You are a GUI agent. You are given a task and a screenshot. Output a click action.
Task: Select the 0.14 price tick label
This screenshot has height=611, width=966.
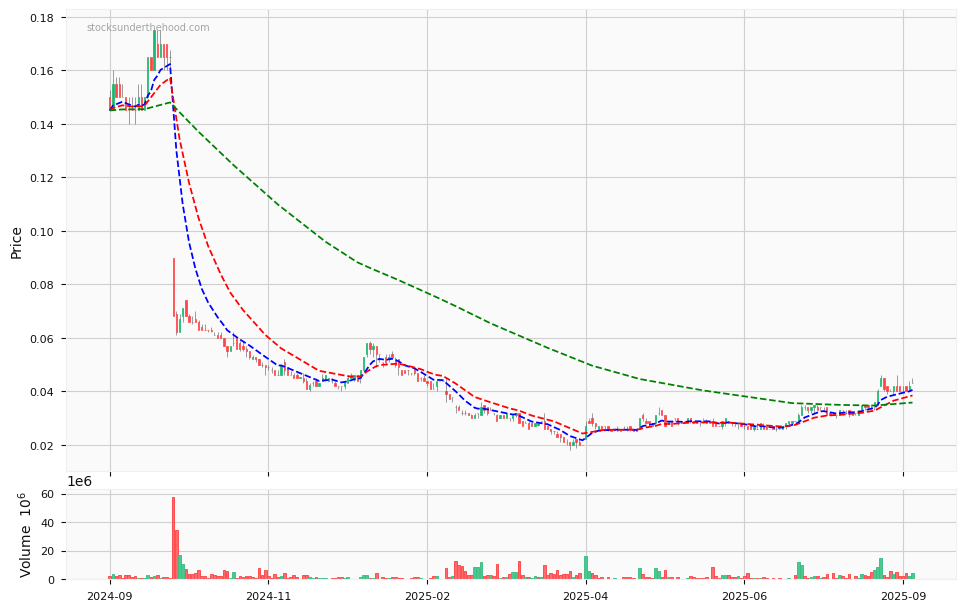pos(41,125)
